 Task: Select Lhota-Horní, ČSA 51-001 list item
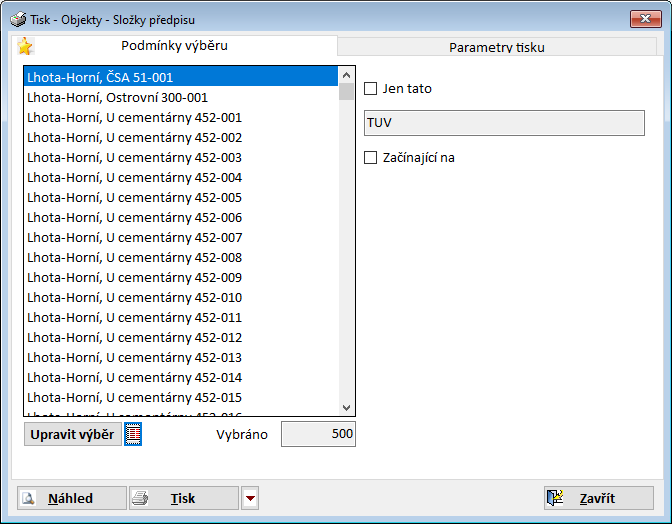(x=100, y=77)
